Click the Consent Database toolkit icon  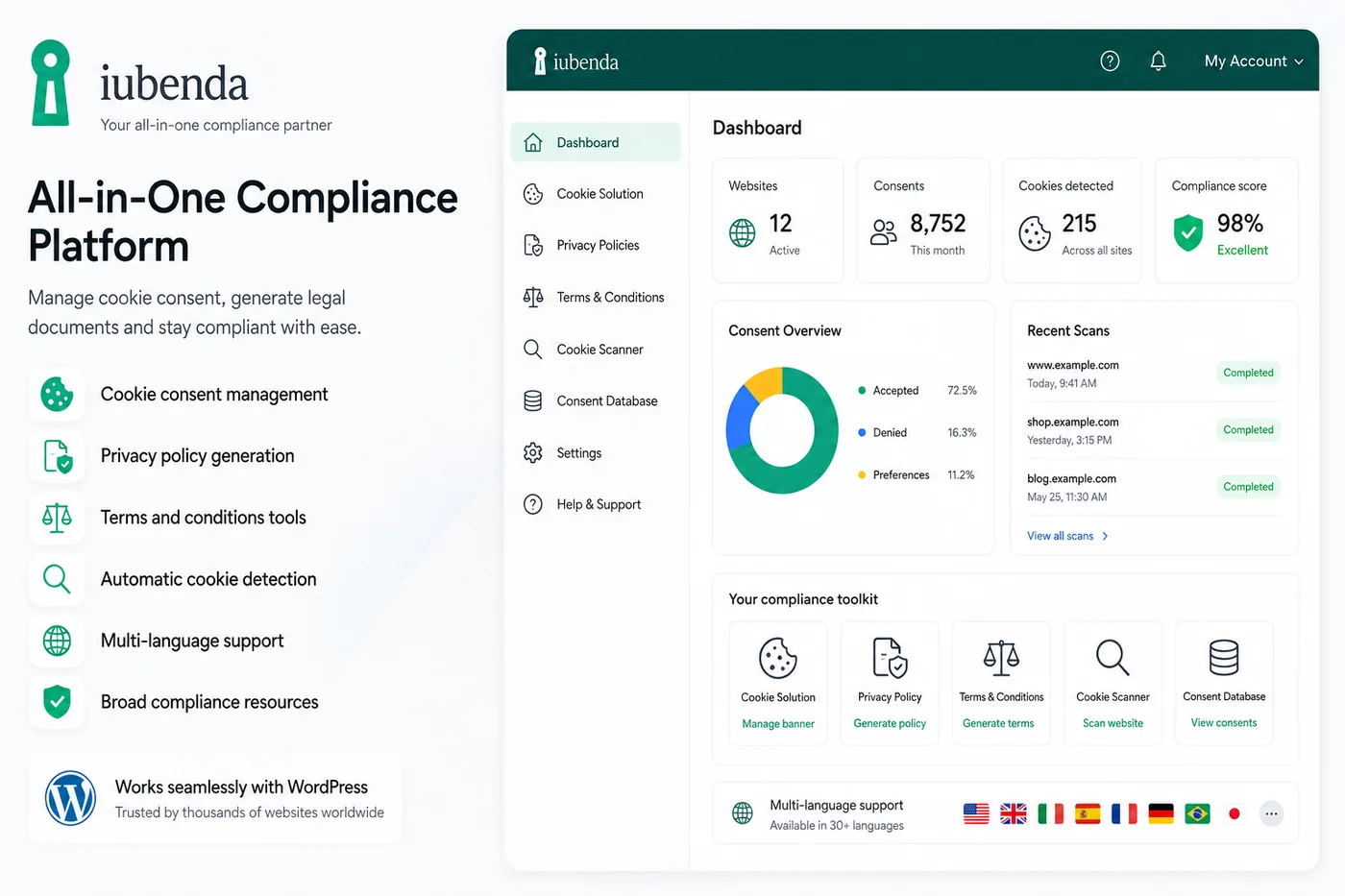pyautogui.click(x=1224, y=658)
